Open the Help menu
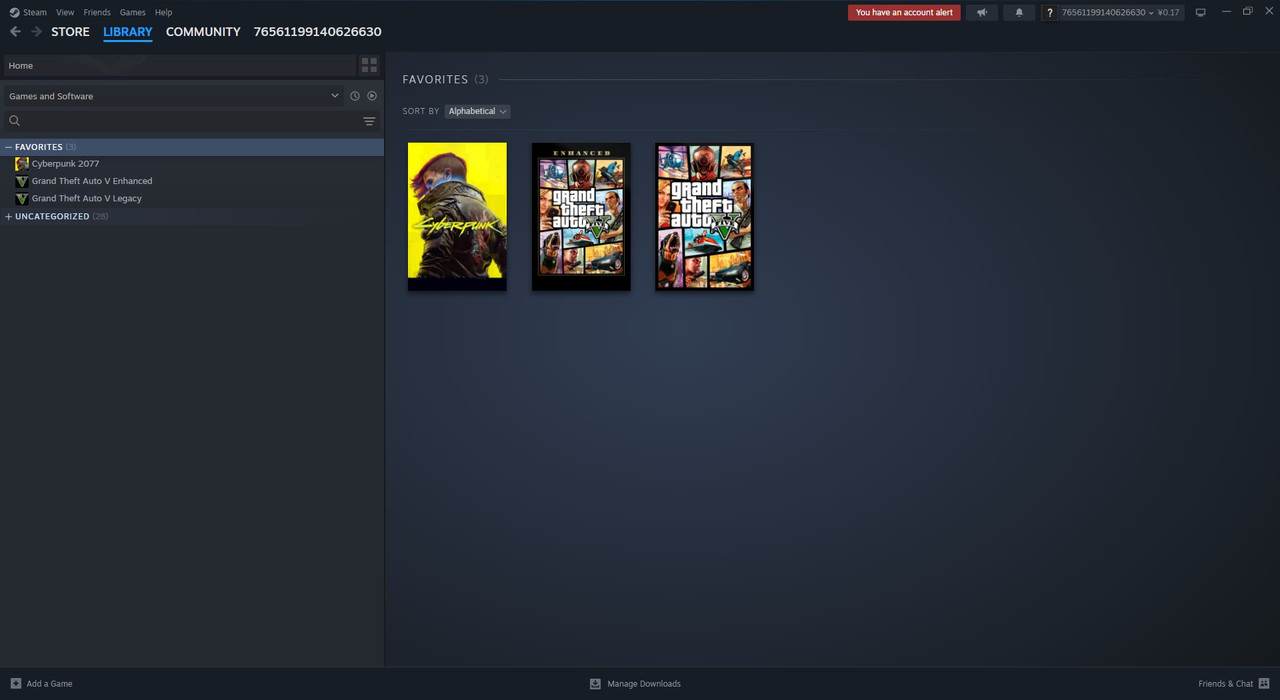 [x=164, y=12]
